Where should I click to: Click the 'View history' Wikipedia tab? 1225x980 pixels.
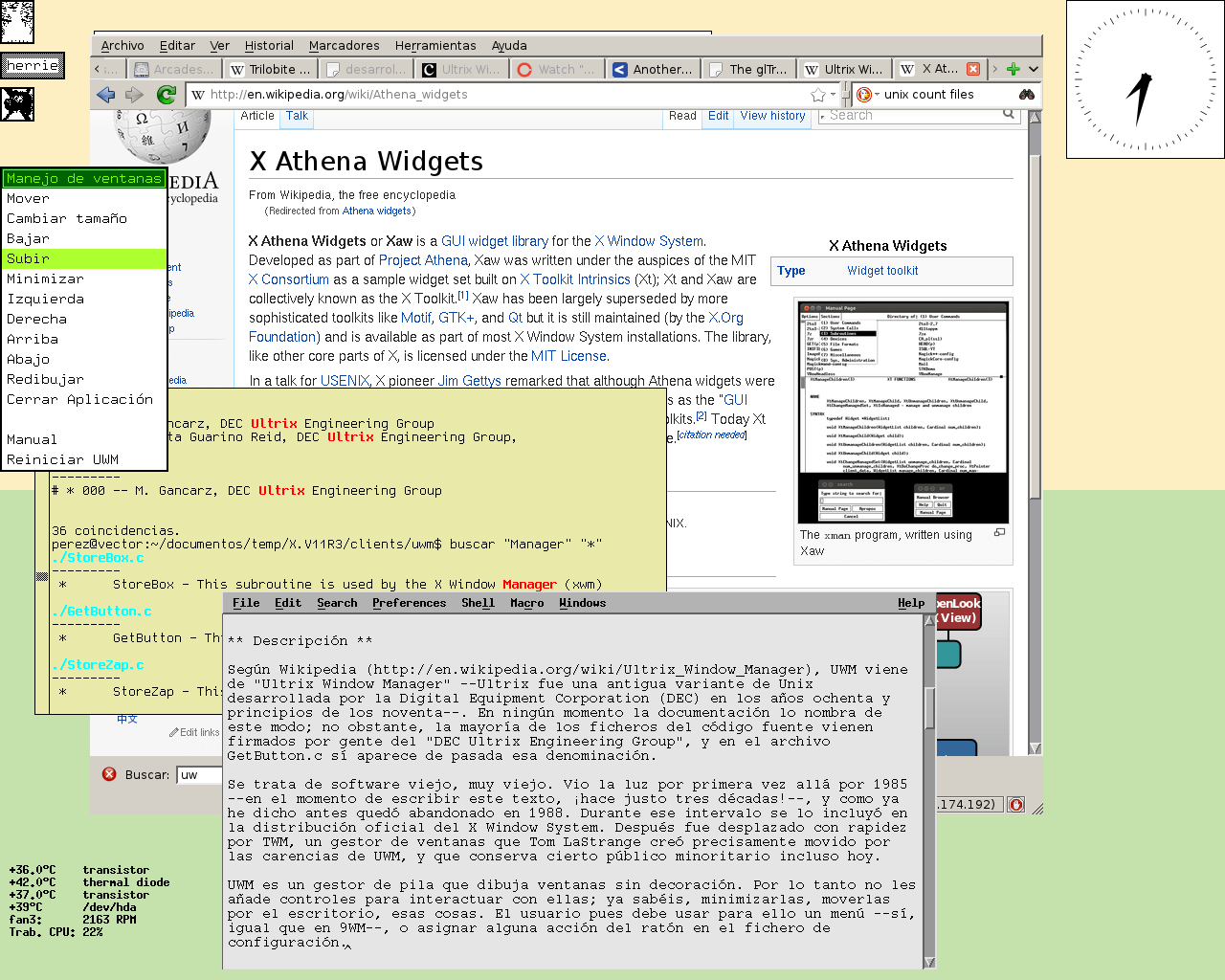click(x=772, y=116)
